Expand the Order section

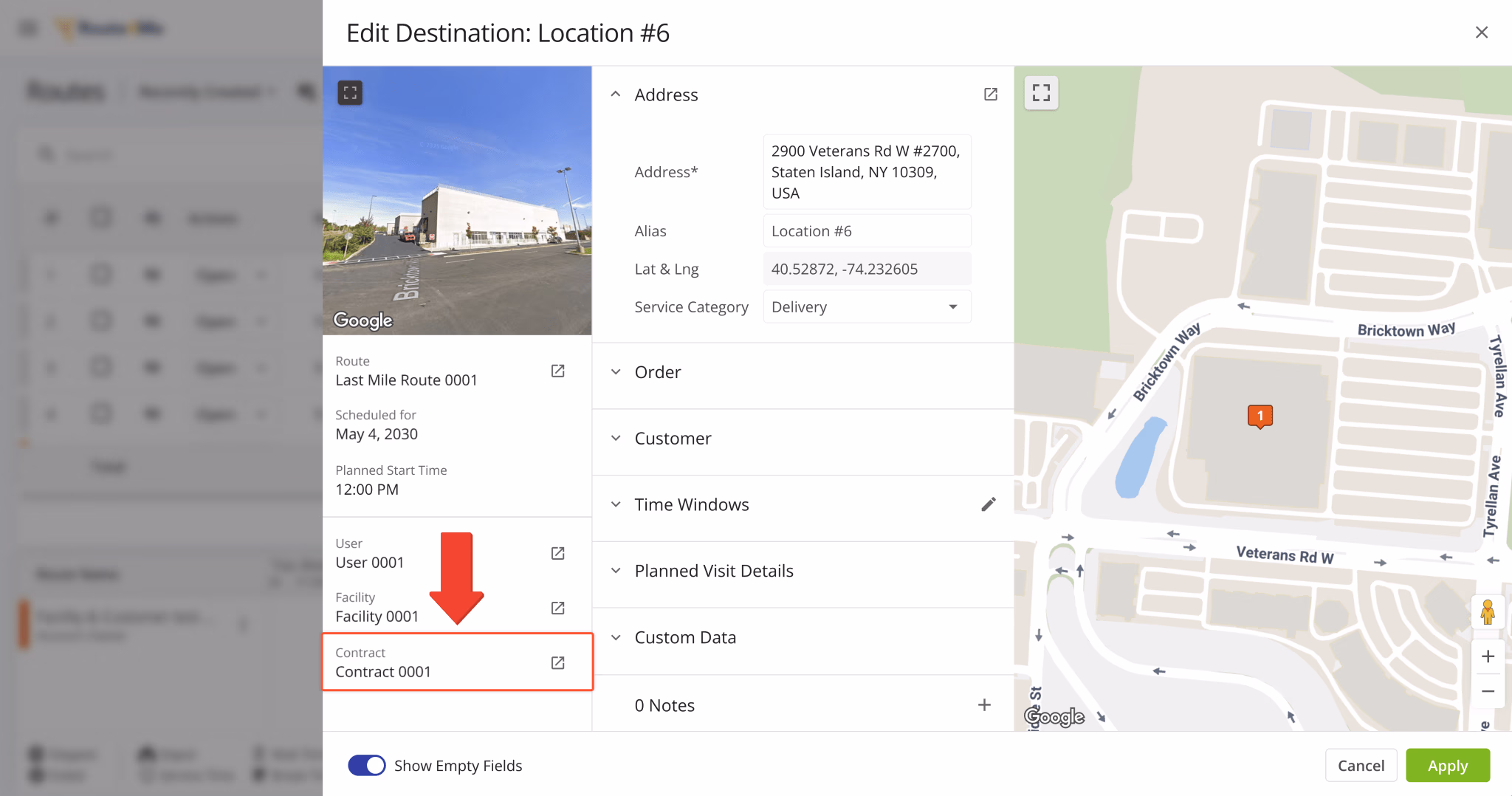(617, 371)
